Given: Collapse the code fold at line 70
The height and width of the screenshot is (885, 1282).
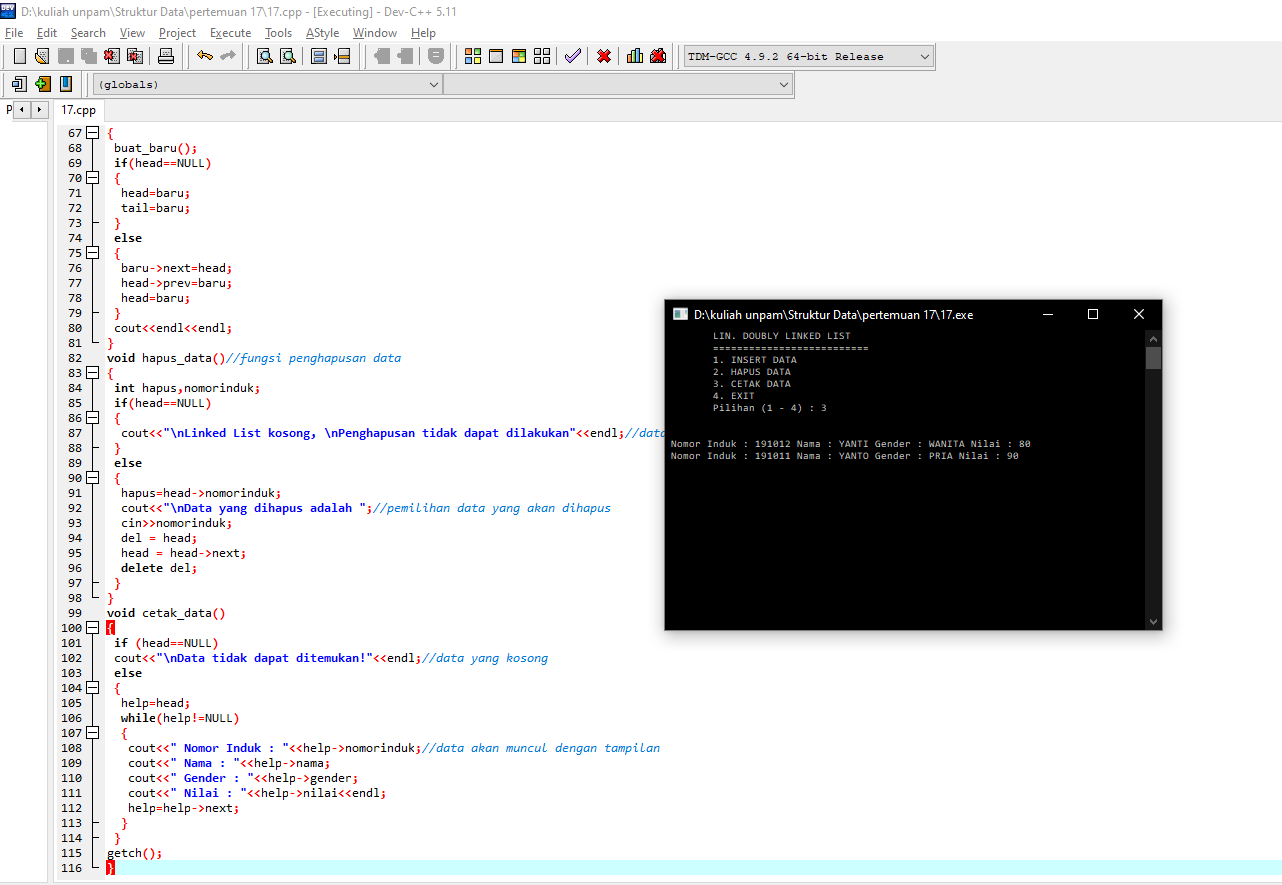Looking at the screenshot, I should pyautogui.click(x=93, y=178).
